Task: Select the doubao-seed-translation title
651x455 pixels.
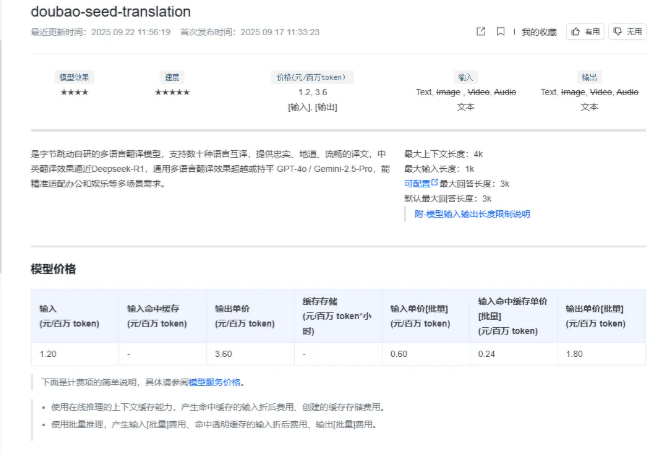Action: coord(111,12)
